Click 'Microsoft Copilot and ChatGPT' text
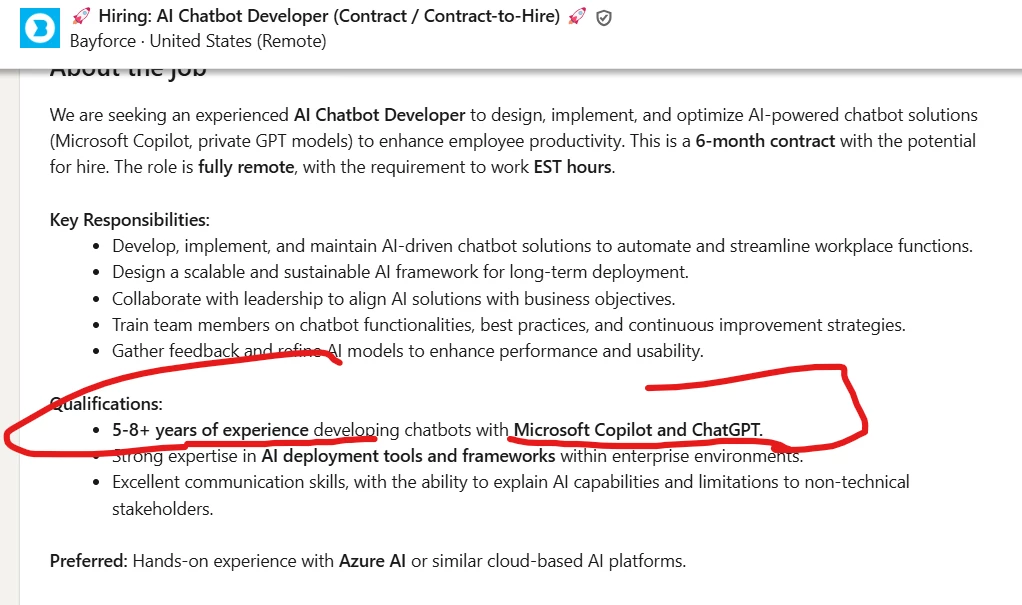This screenshot has width=1022, height=605. [x=637, y=430]
